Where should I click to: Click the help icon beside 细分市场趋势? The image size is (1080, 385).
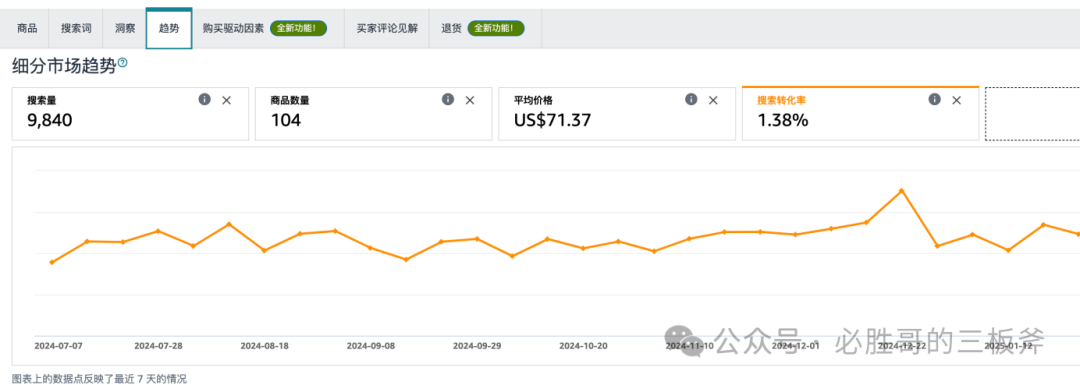point(123,63)
